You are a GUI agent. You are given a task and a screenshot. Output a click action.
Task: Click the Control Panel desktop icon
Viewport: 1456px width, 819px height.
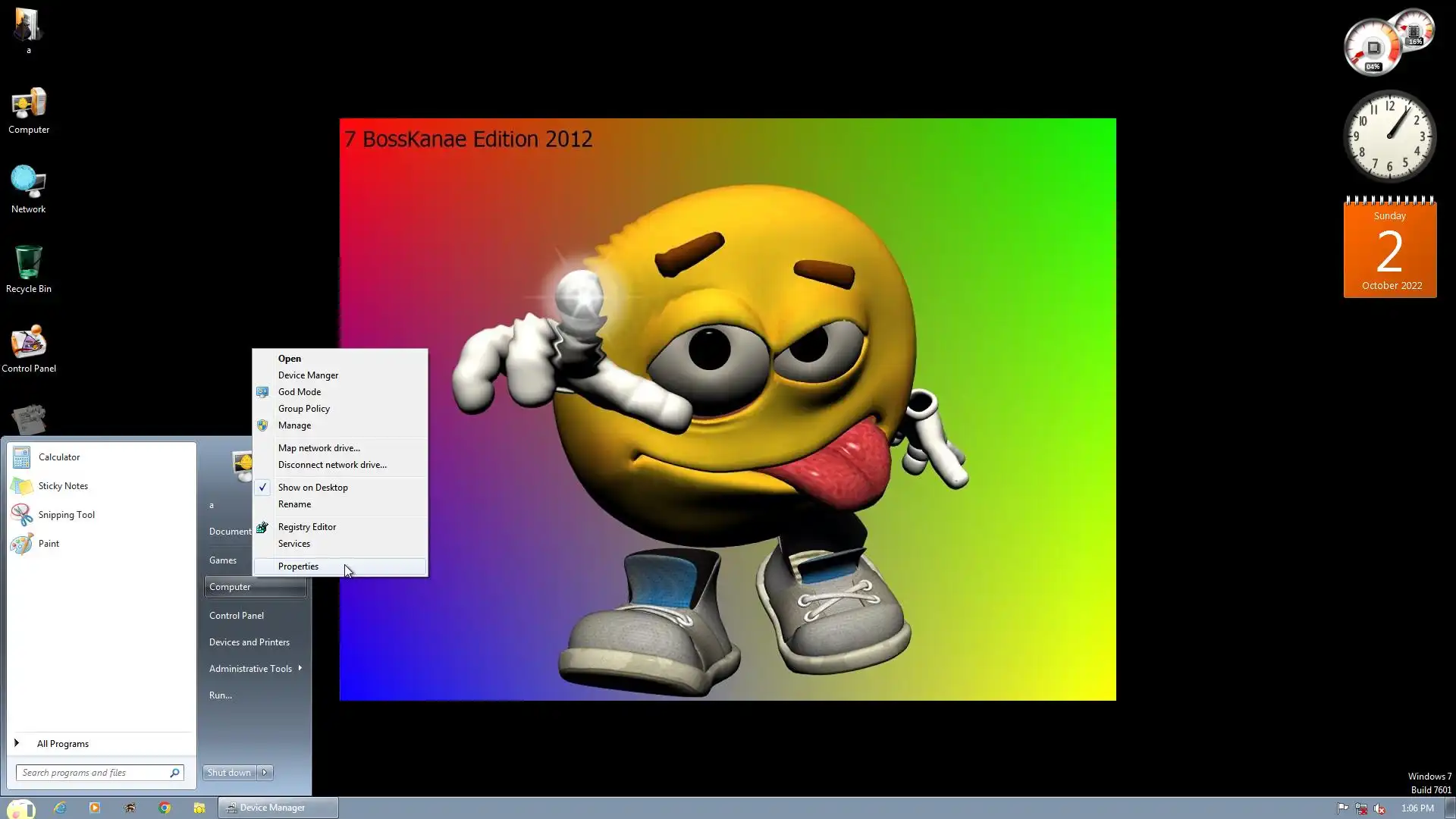(29, 348)
